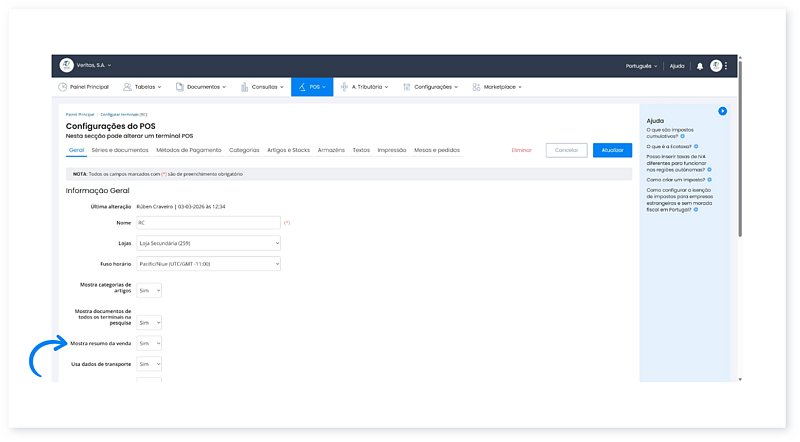Click the Marketplace menu icon

[476, 87]
